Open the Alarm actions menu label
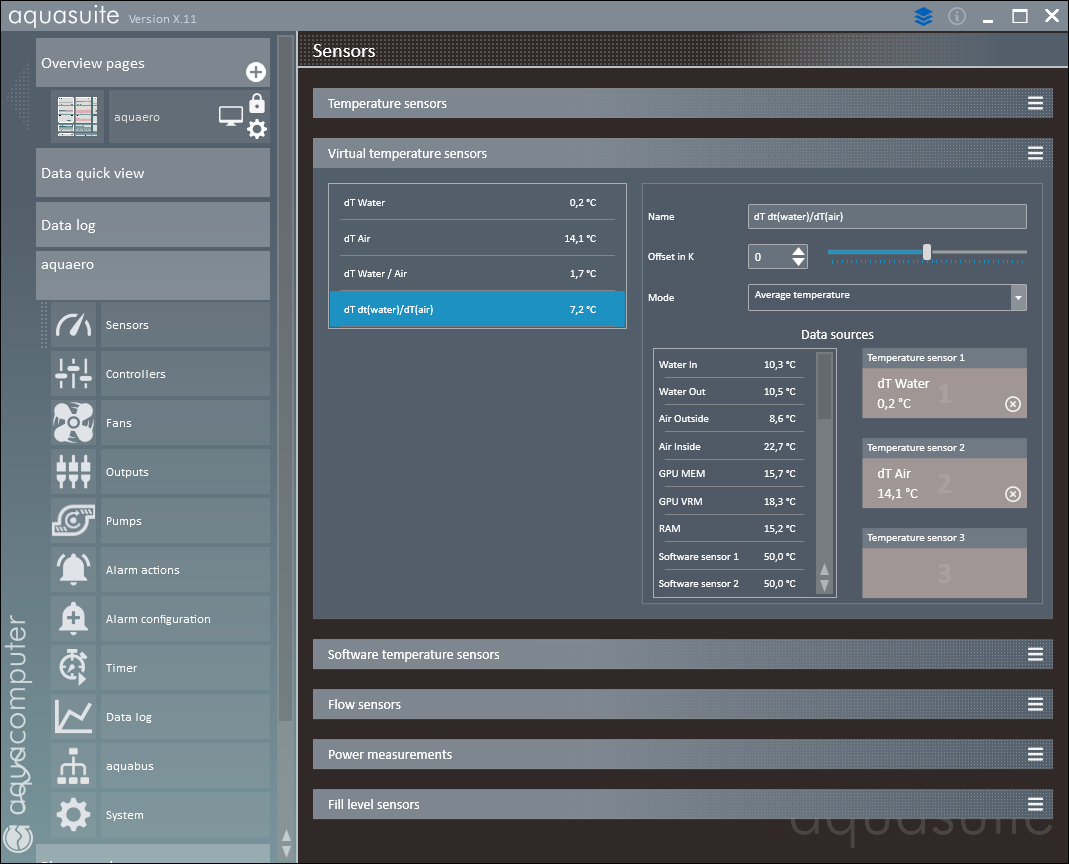This screenshot has height=864, width=1069. point(142,570)
